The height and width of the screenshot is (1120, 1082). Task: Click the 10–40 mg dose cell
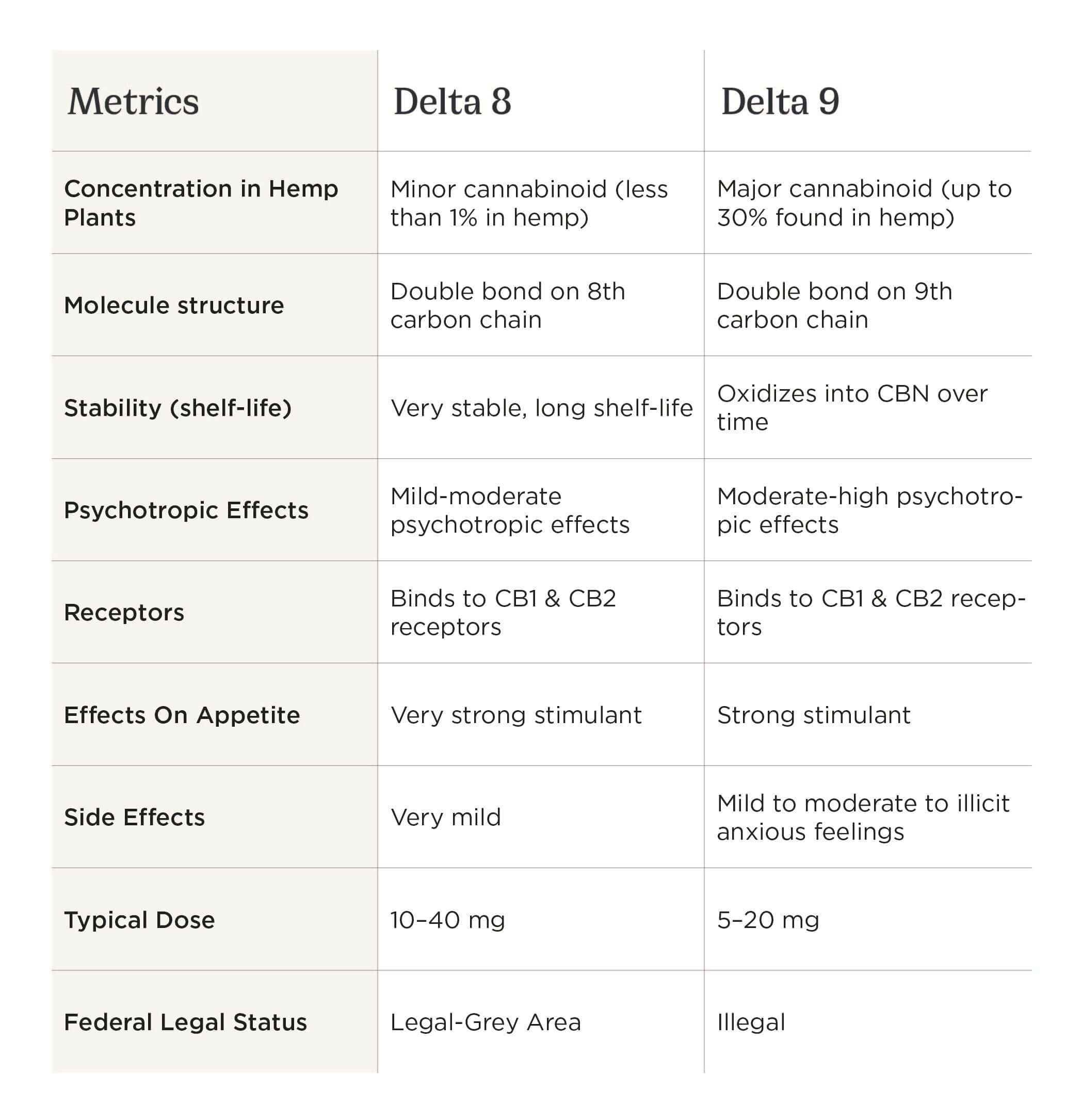[447, 920]
